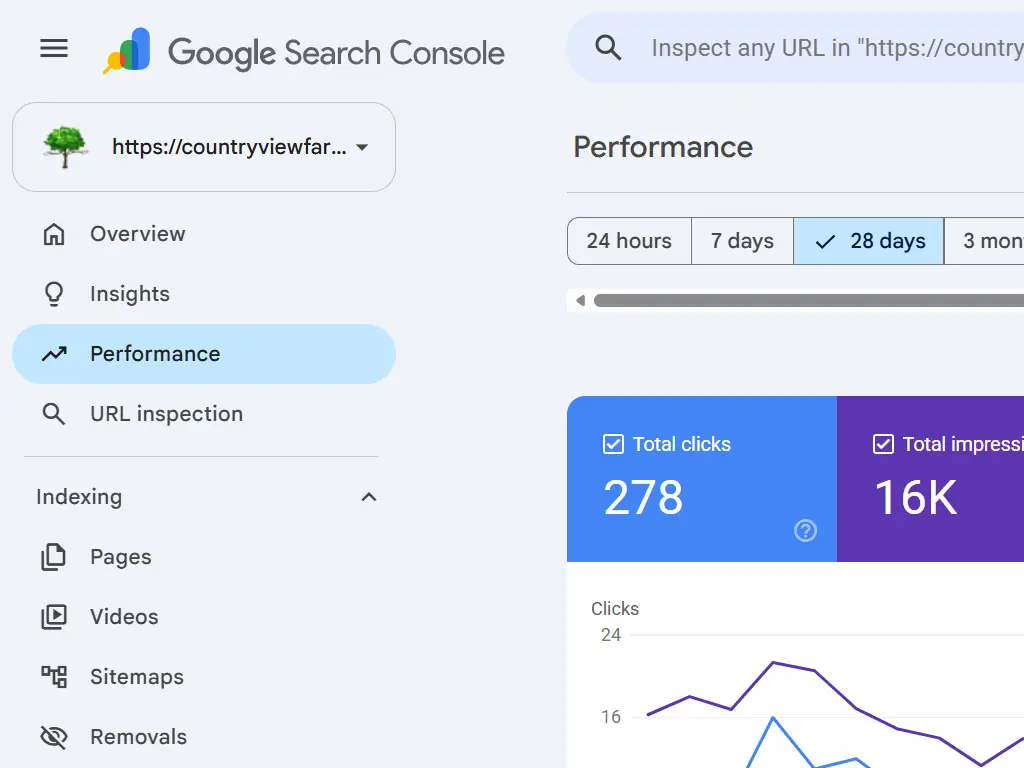Toggle the Total impressions checkbox
Image resolution: width=1024 pixels, height=768 pixels.
(884, 444)
